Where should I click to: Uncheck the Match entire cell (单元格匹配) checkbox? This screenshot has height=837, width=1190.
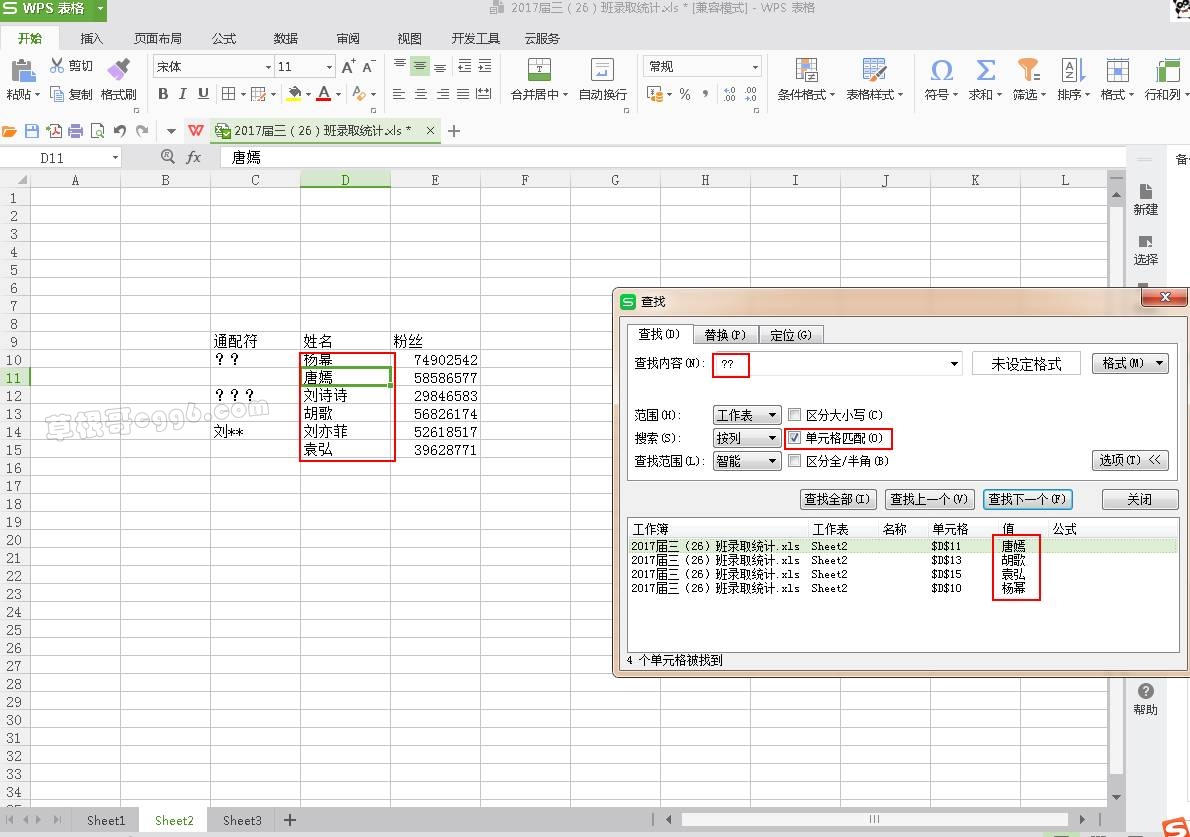coord(795,438)
